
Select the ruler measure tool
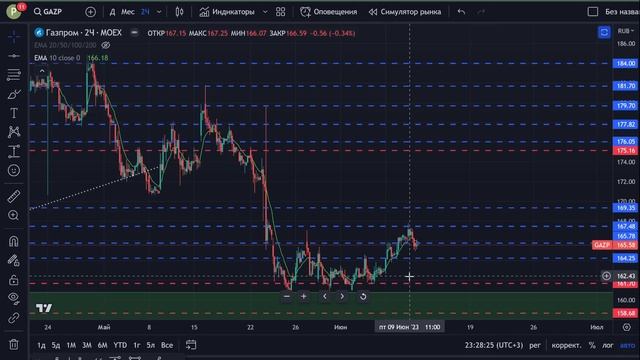click(14, 197)
